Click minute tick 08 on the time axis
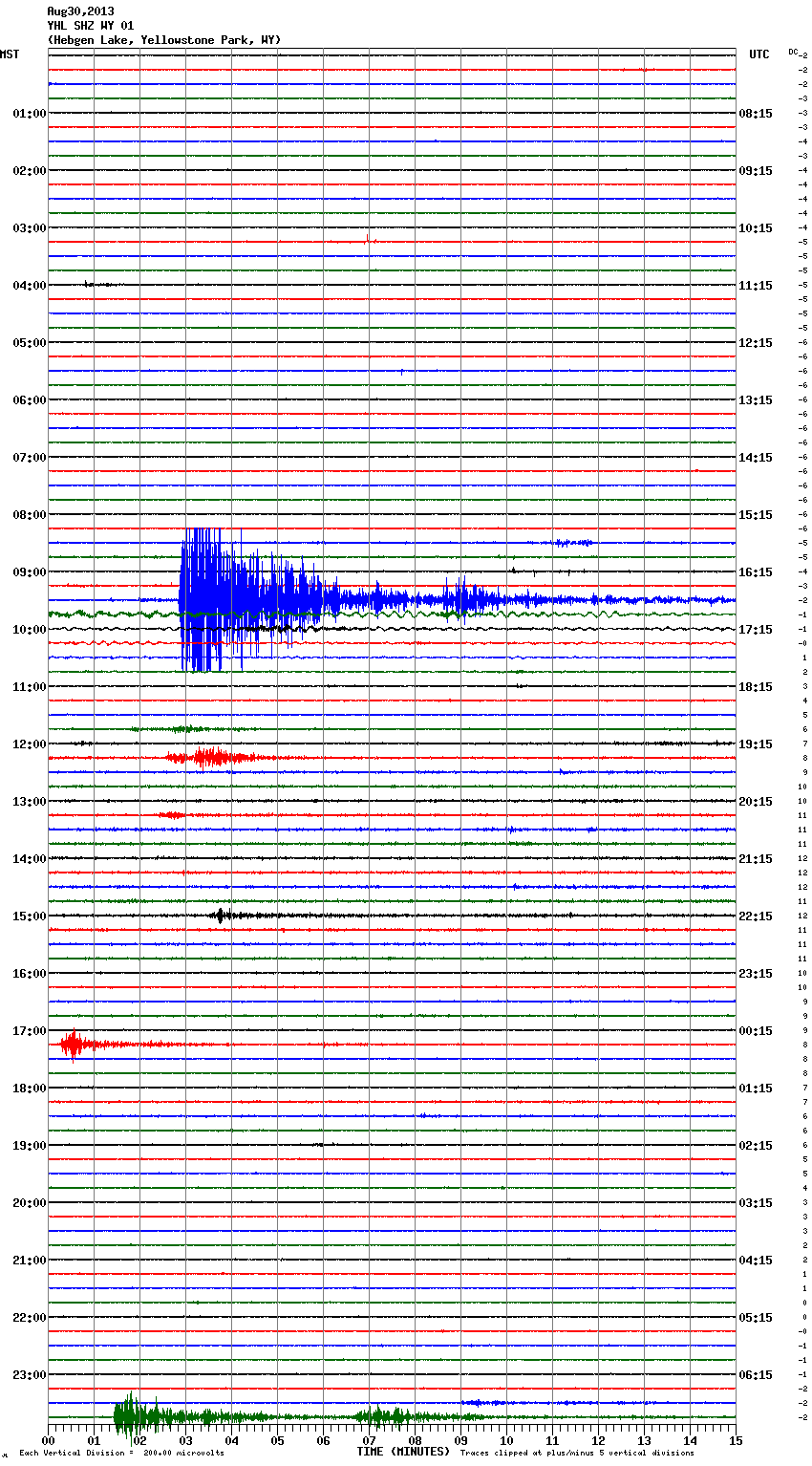812x1466 pixels. tap(415, 1440)
